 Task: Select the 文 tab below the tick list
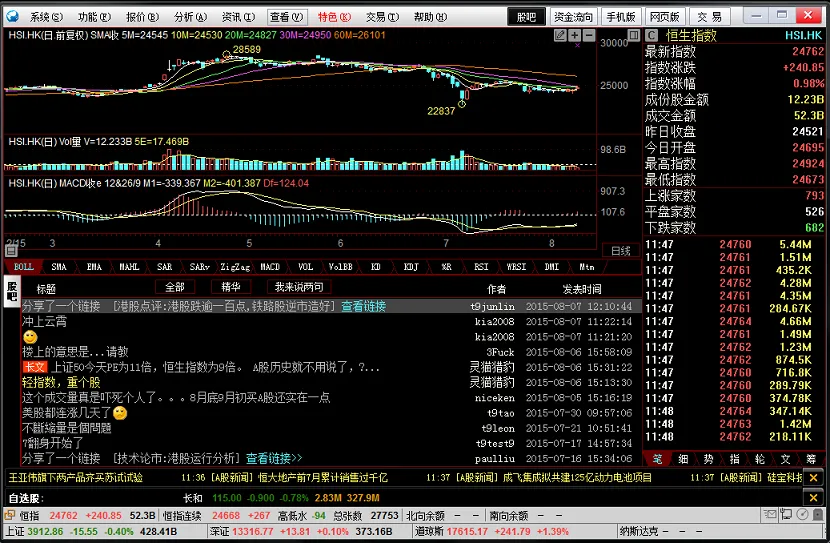point(786,459)
